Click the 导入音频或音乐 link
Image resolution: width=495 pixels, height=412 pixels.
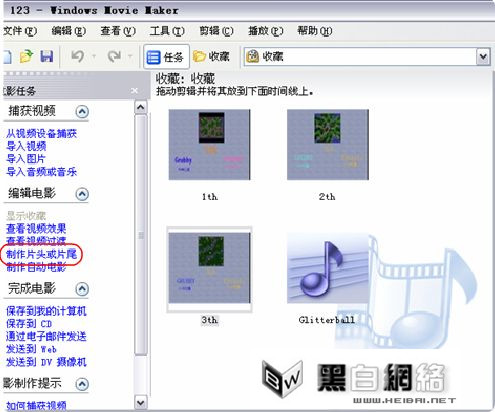(42, 172)
